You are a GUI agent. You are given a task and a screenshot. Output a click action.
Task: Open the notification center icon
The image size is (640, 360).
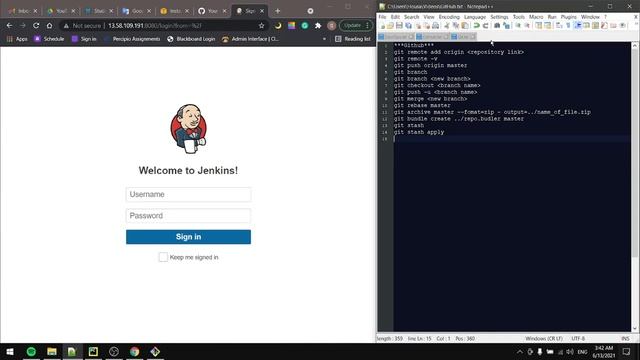click(627, 351)
